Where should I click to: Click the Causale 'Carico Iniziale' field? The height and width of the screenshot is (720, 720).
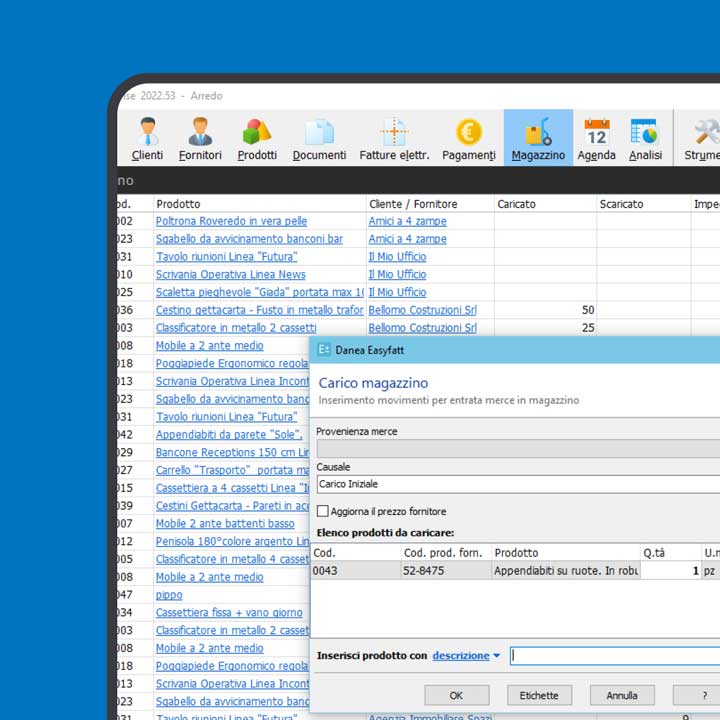tap(518, 484)
